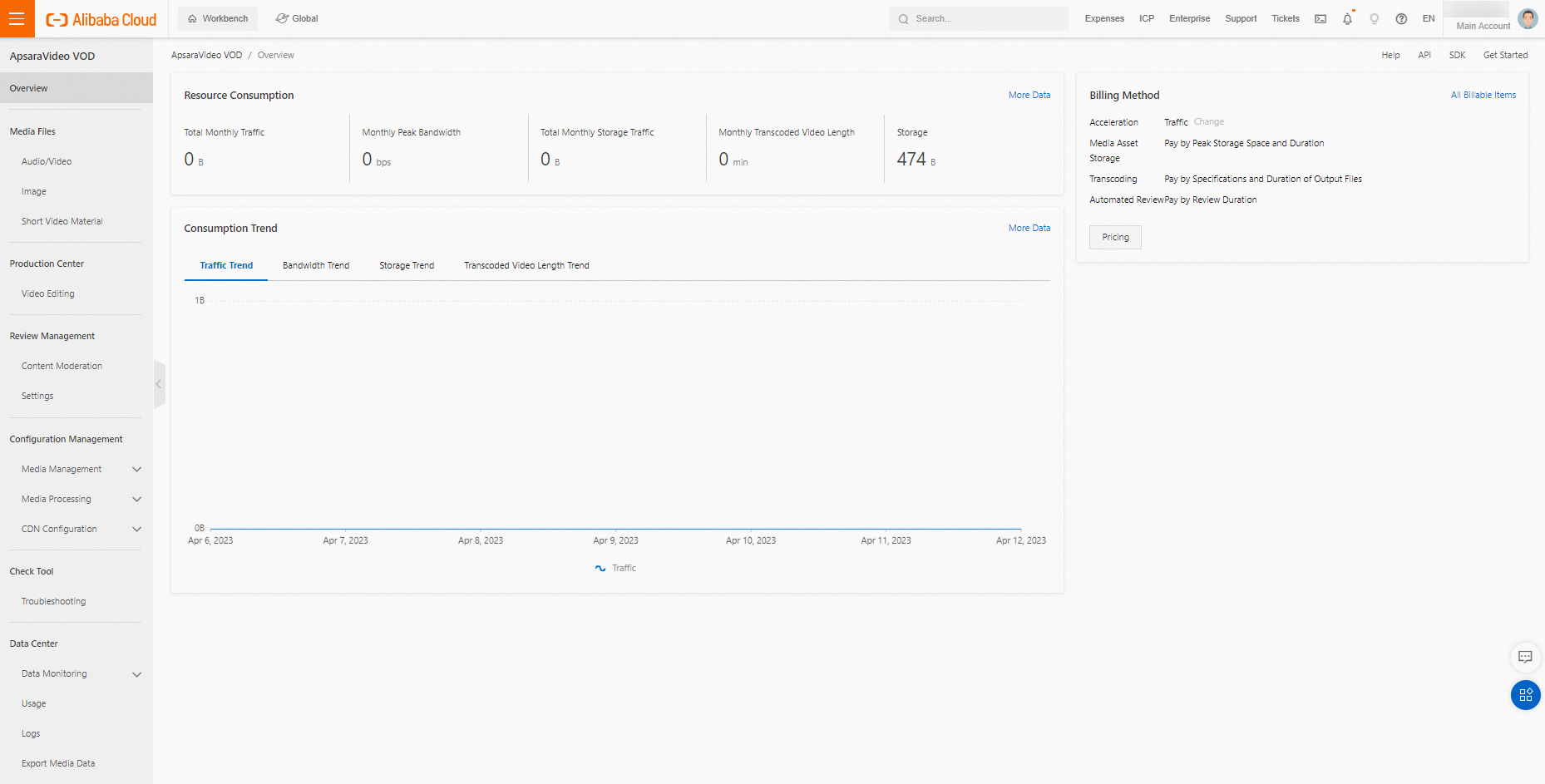
Task: Click the Storage value 474 B
Action: (x=916, y=159)
